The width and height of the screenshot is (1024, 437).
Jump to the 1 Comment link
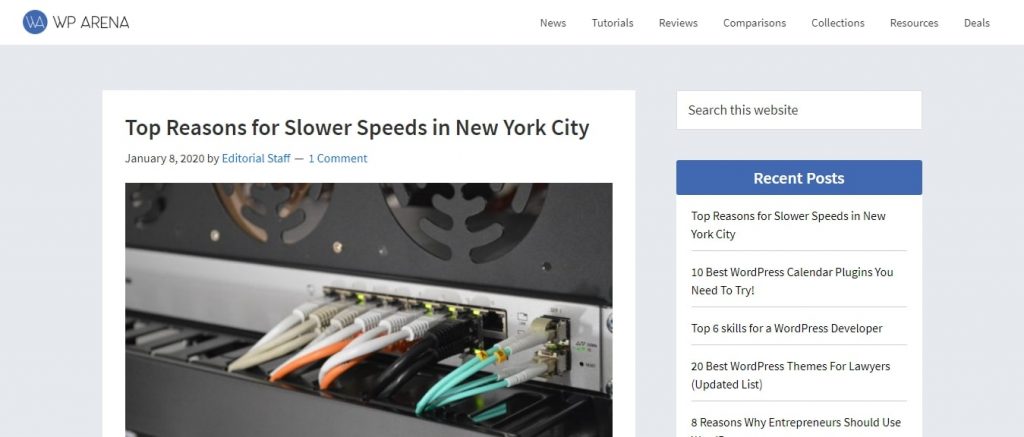point(338,158)
